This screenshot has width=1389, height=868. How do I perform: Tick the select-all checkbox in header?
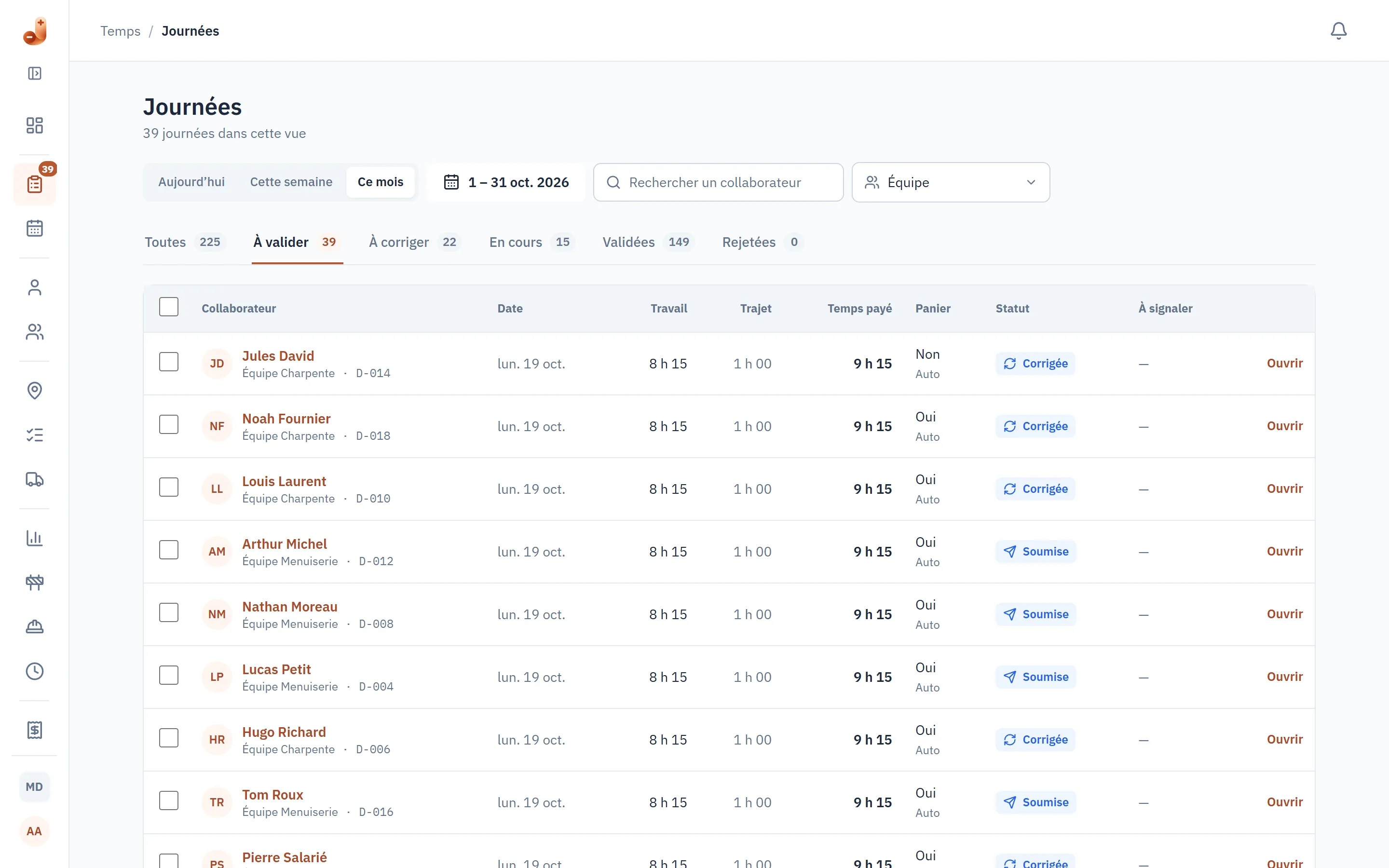pyautogui.click(x=169, y=307)
